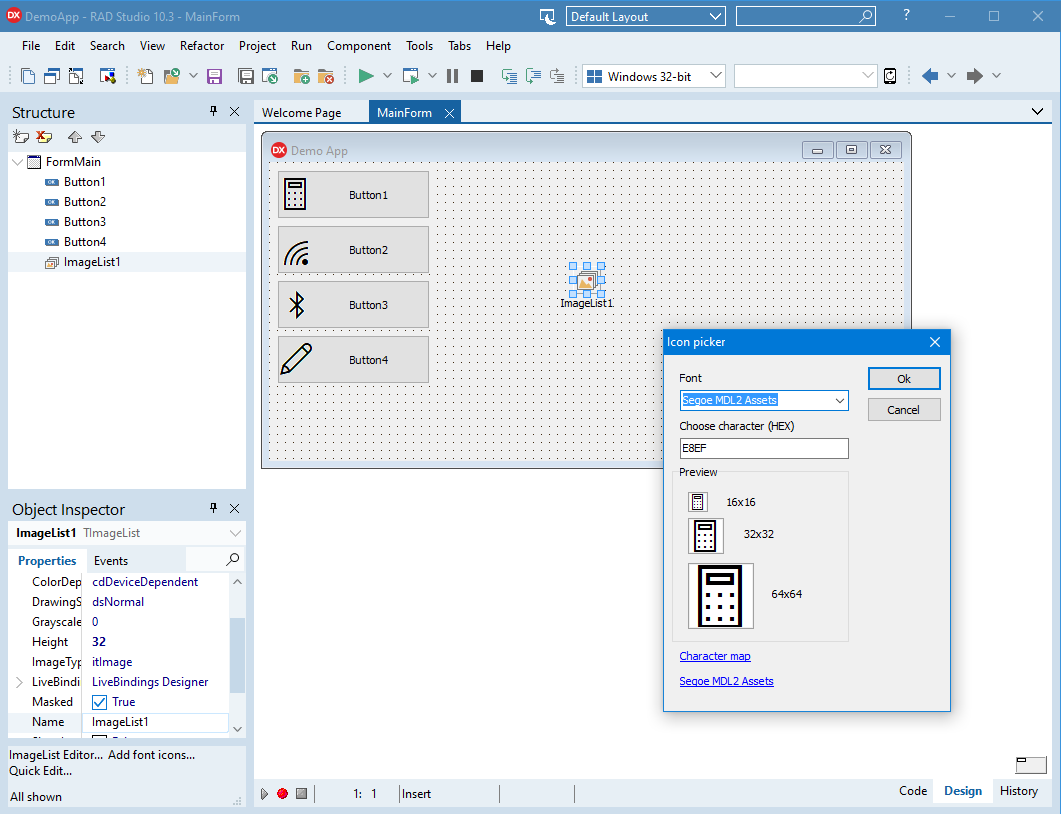This screenshot has height=814, width=1061.
Task: Click the Open file folder icon
Action: (171, 76)
